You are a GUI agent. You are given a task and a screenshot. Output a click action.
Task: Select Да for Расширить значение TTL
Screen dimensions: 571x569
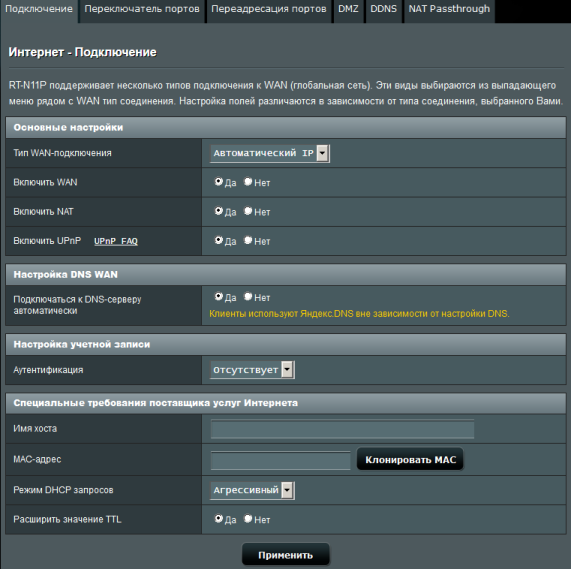coord(218,518)
